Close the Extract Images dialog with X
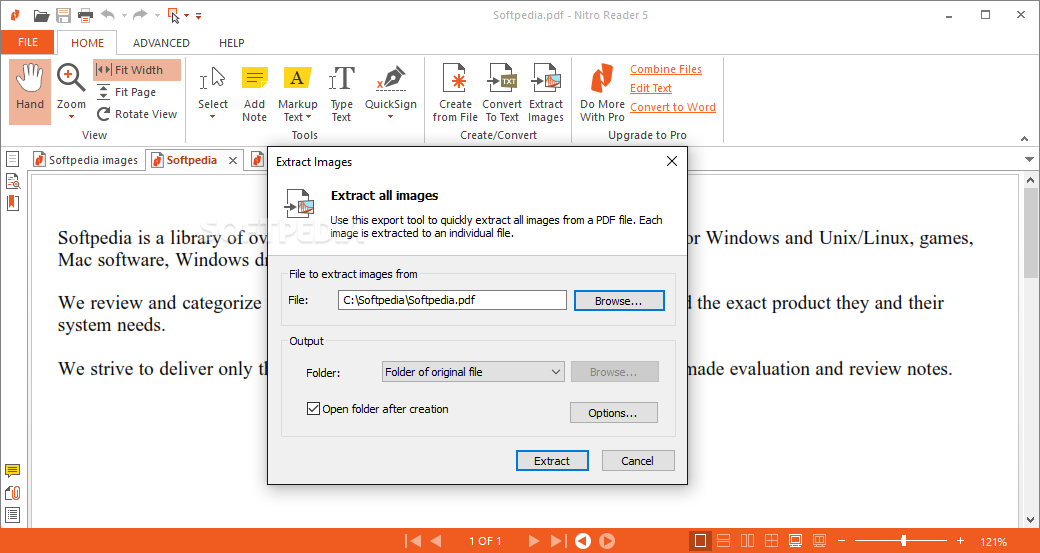Screen dimensions: 1040x553 tap(672, 161)
